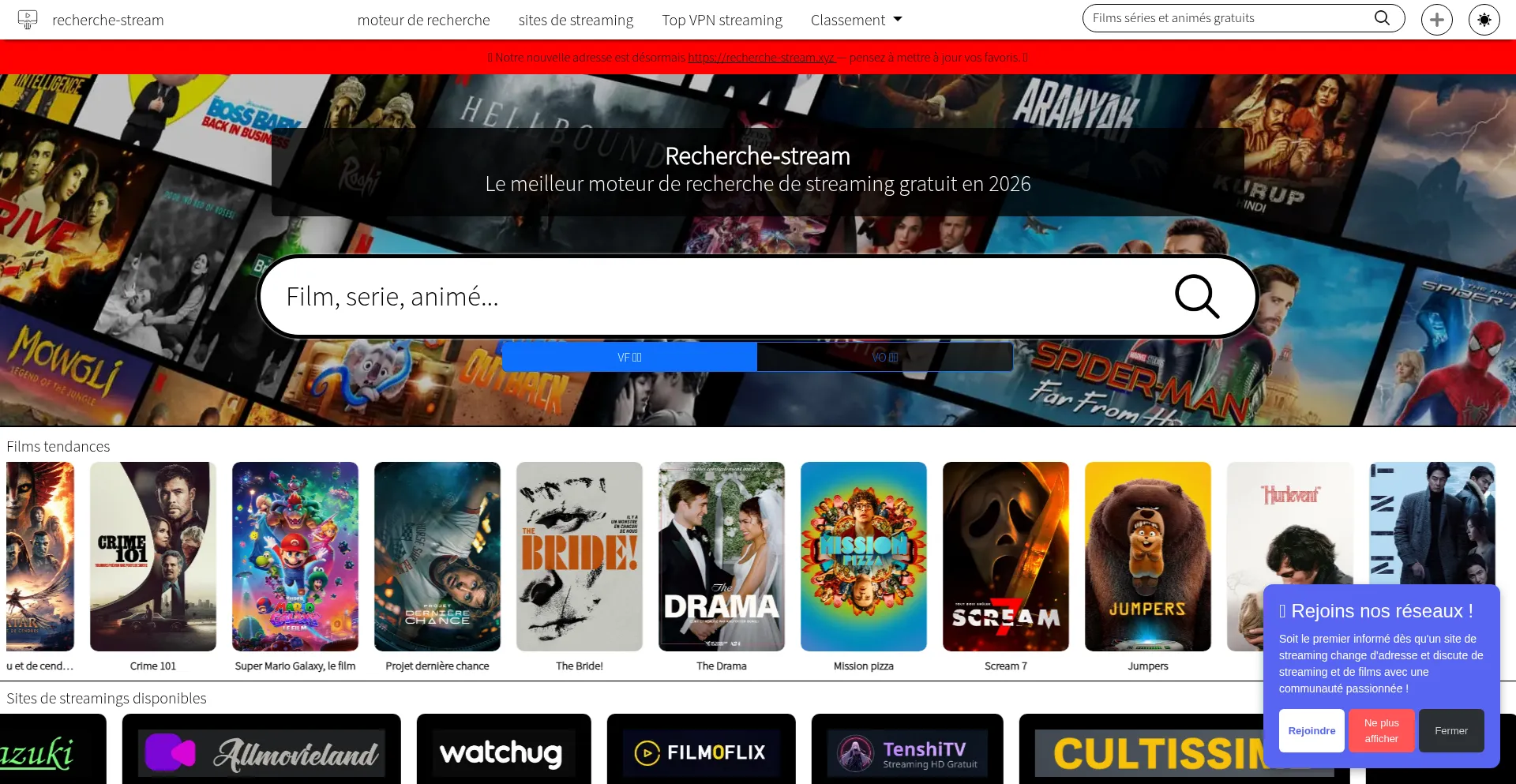Click Sites de streamings disponibles heading
Screen dimensions: 1516x784
(x=107, y=698)
